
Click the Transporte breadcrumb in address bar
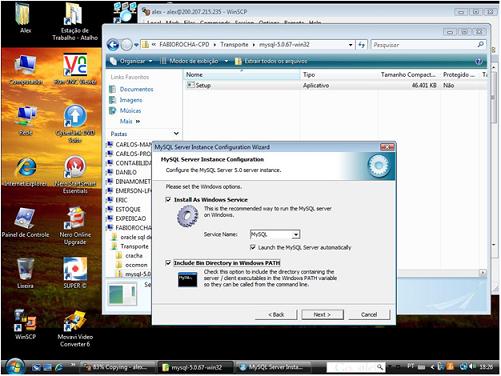click(x=234, y=45)
